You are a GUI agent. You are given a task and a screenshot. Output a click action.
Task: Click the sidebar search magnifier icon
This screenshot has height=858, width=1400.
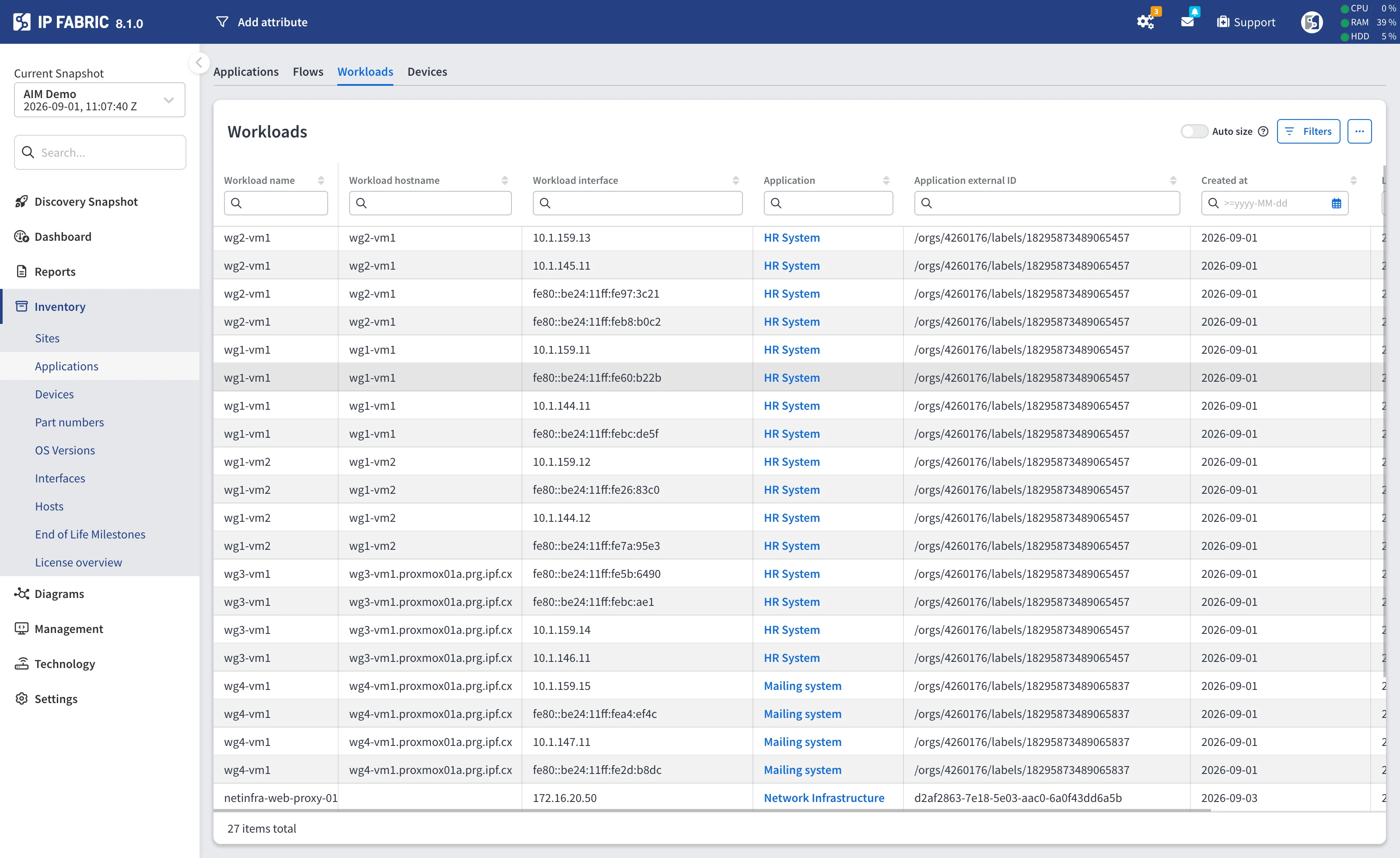[x=28, y=152]
